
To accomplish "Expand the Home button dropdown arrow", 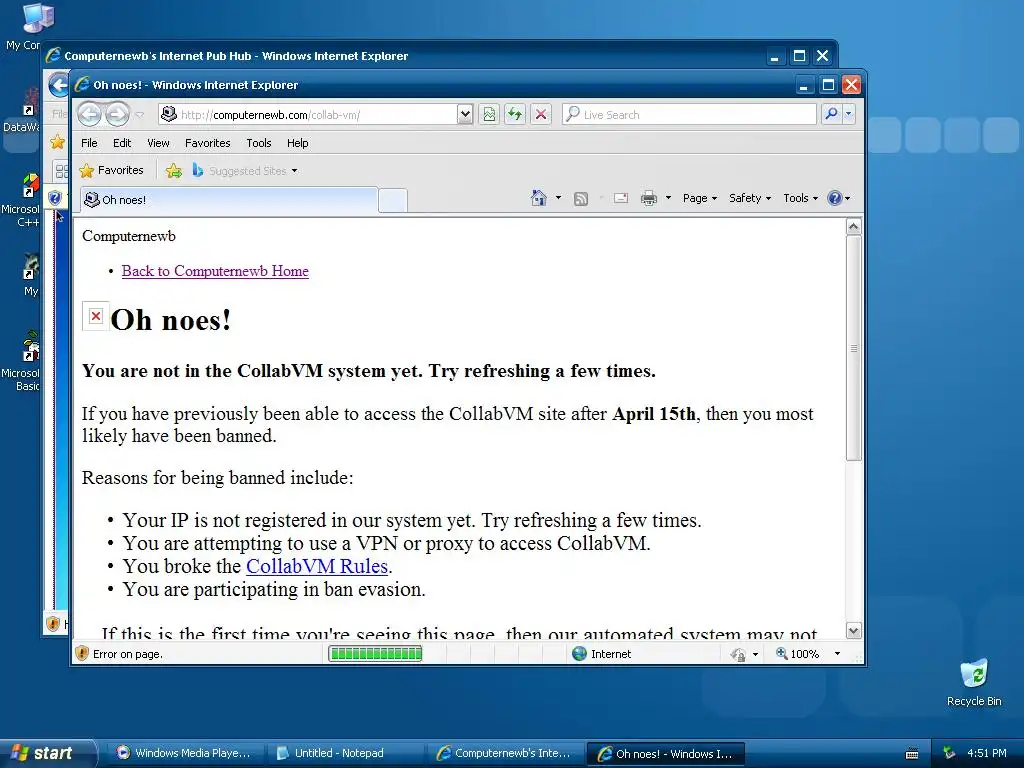I will [558, 198].
